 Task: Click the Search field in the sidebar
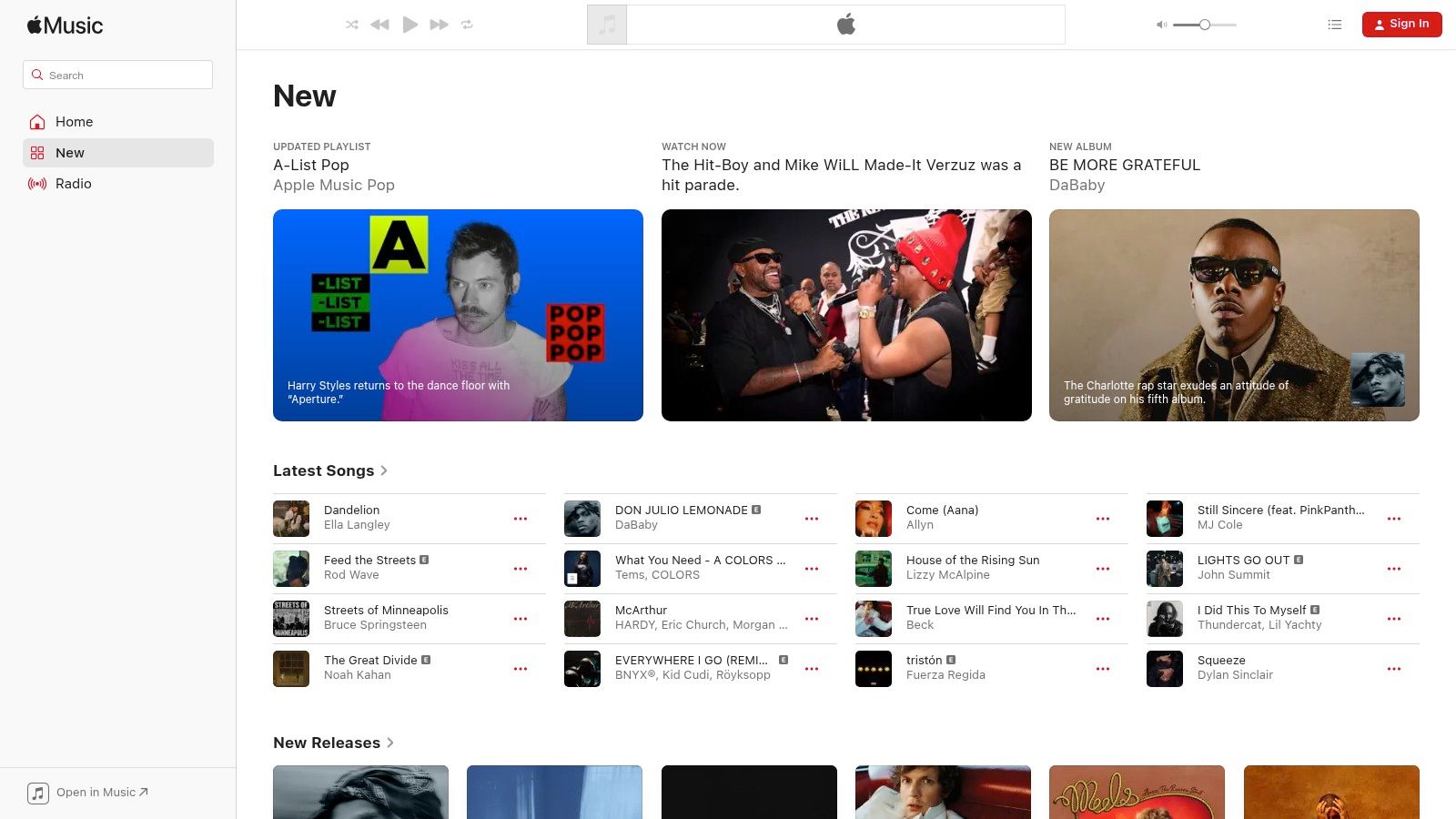point(117,75)
